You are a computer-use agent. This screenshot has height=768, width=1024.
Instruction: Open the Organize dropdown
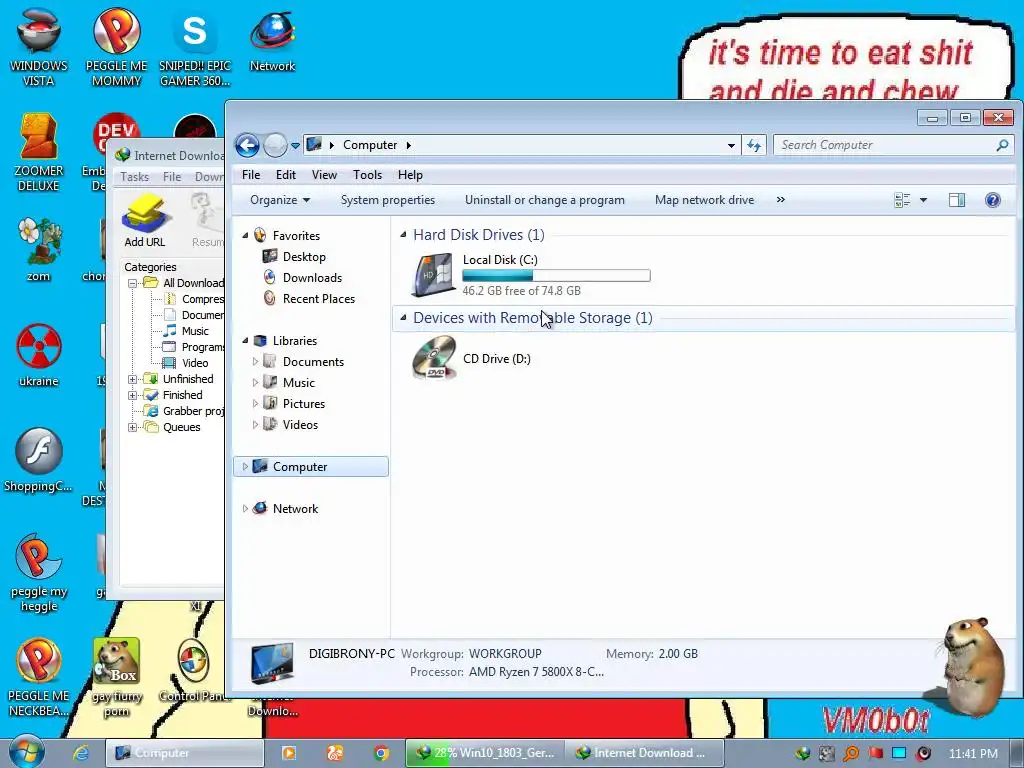coord(280,200)
